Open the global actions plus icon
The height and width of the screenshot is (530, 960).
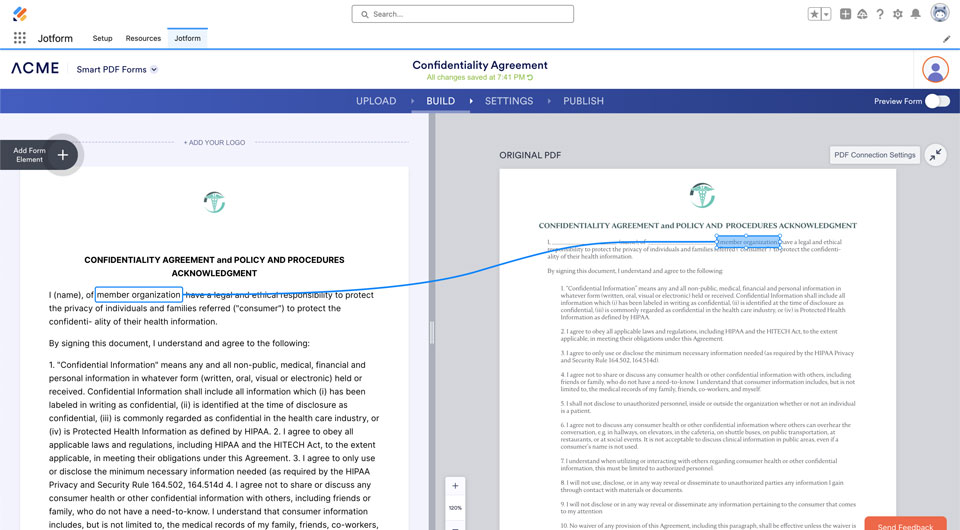click(x=845, y=14)
